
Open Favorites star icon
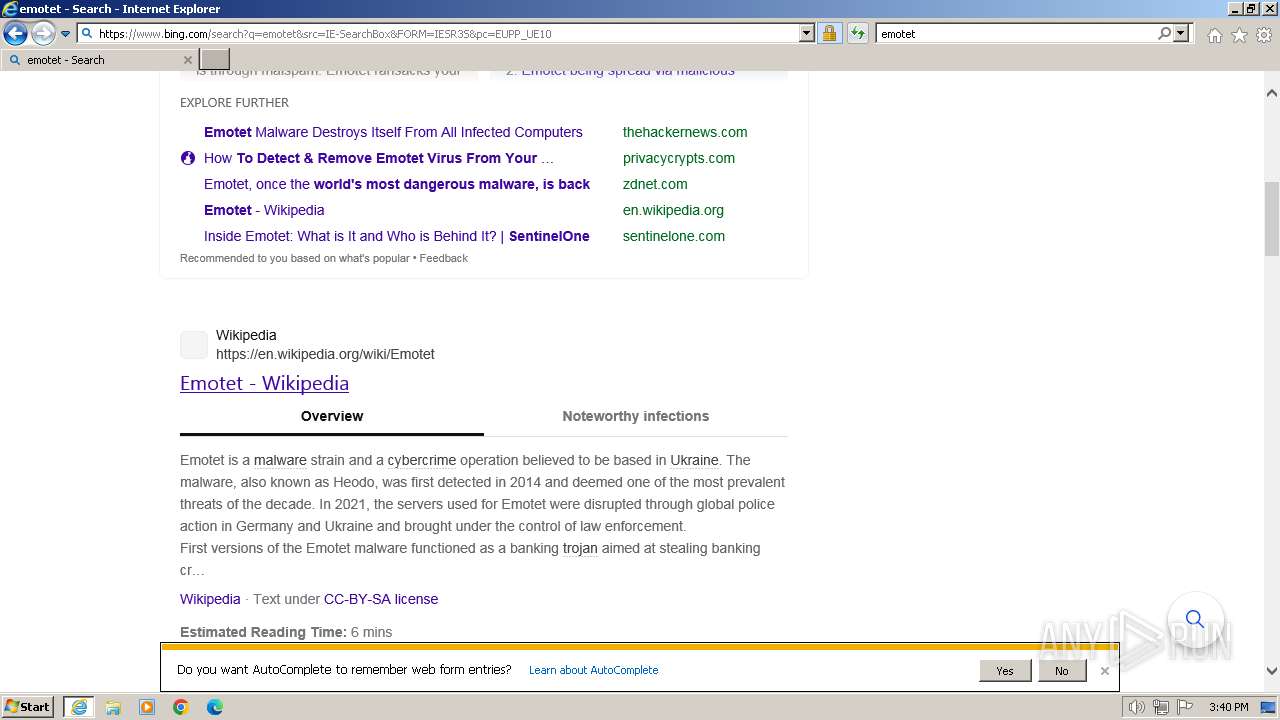click(1239, 35)
